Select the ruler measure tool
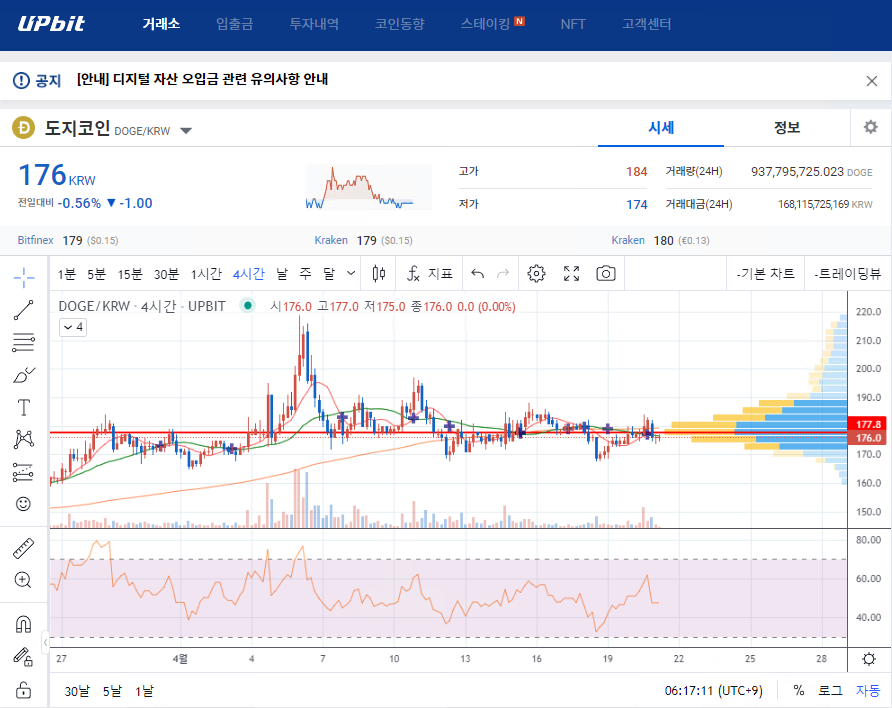Image resolution: width=892 pixels, height=708 pixels. 23,548
